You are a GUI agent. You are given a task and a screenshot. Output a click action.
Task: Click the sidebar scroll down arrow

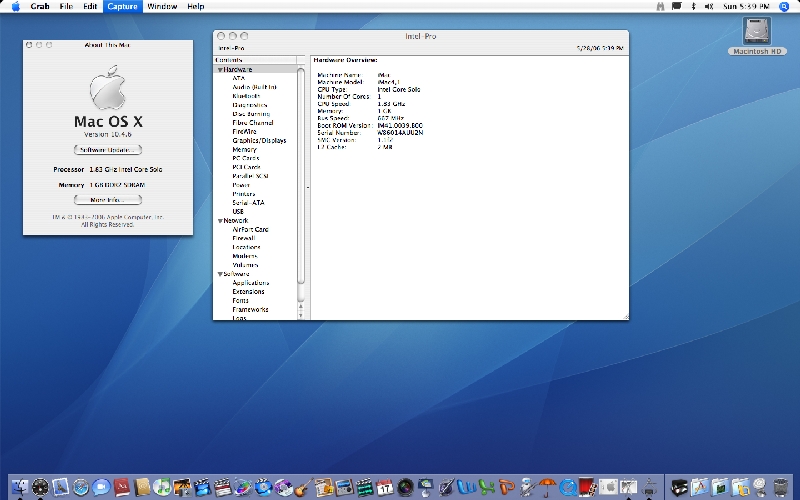tap(301, 315)
